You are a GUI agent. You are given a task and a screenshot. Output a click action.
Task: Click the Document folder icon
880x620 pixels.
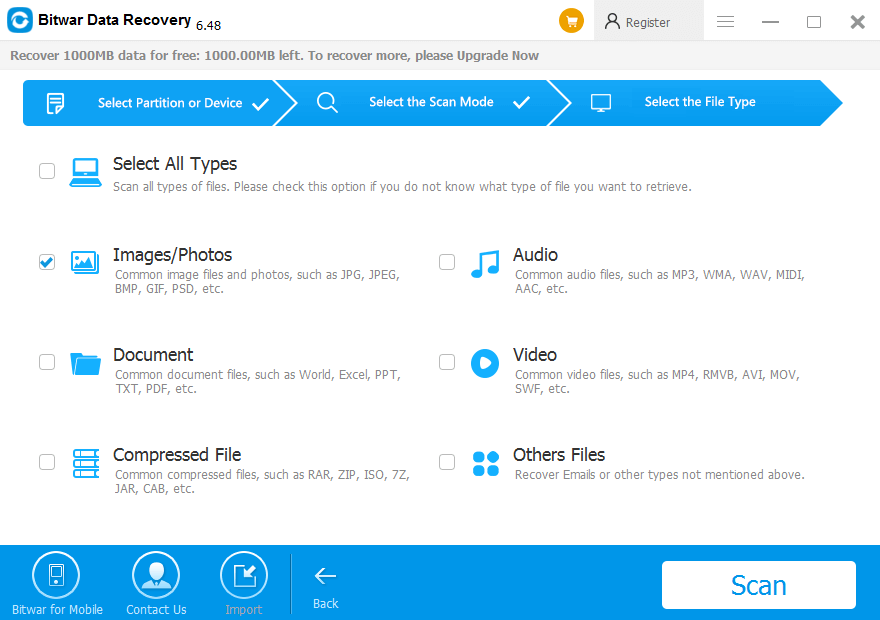(86, 363)
